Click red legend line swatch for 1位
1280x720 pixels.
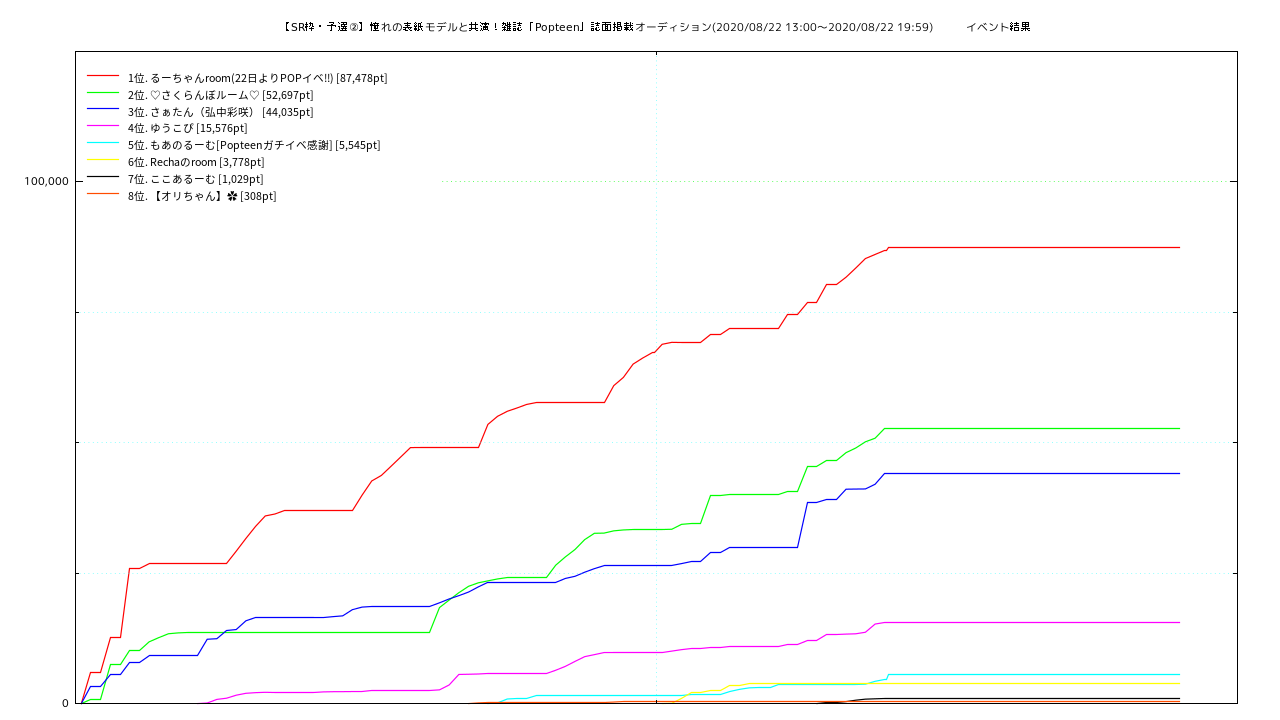click(x=104, y=77)
